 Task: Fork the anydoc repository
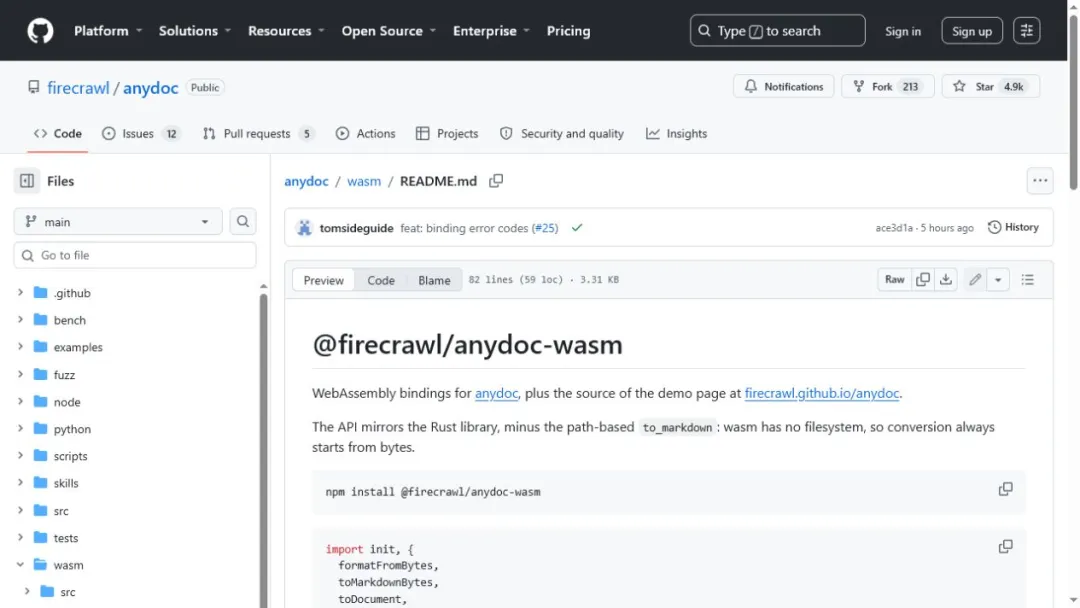887,87
